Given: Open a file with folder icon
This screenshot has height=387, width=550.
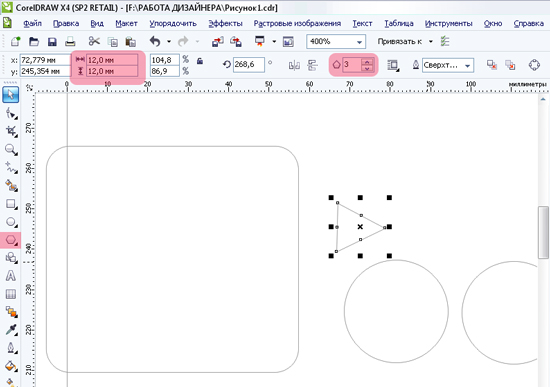Looking at the screenshot, I should 34,41.
